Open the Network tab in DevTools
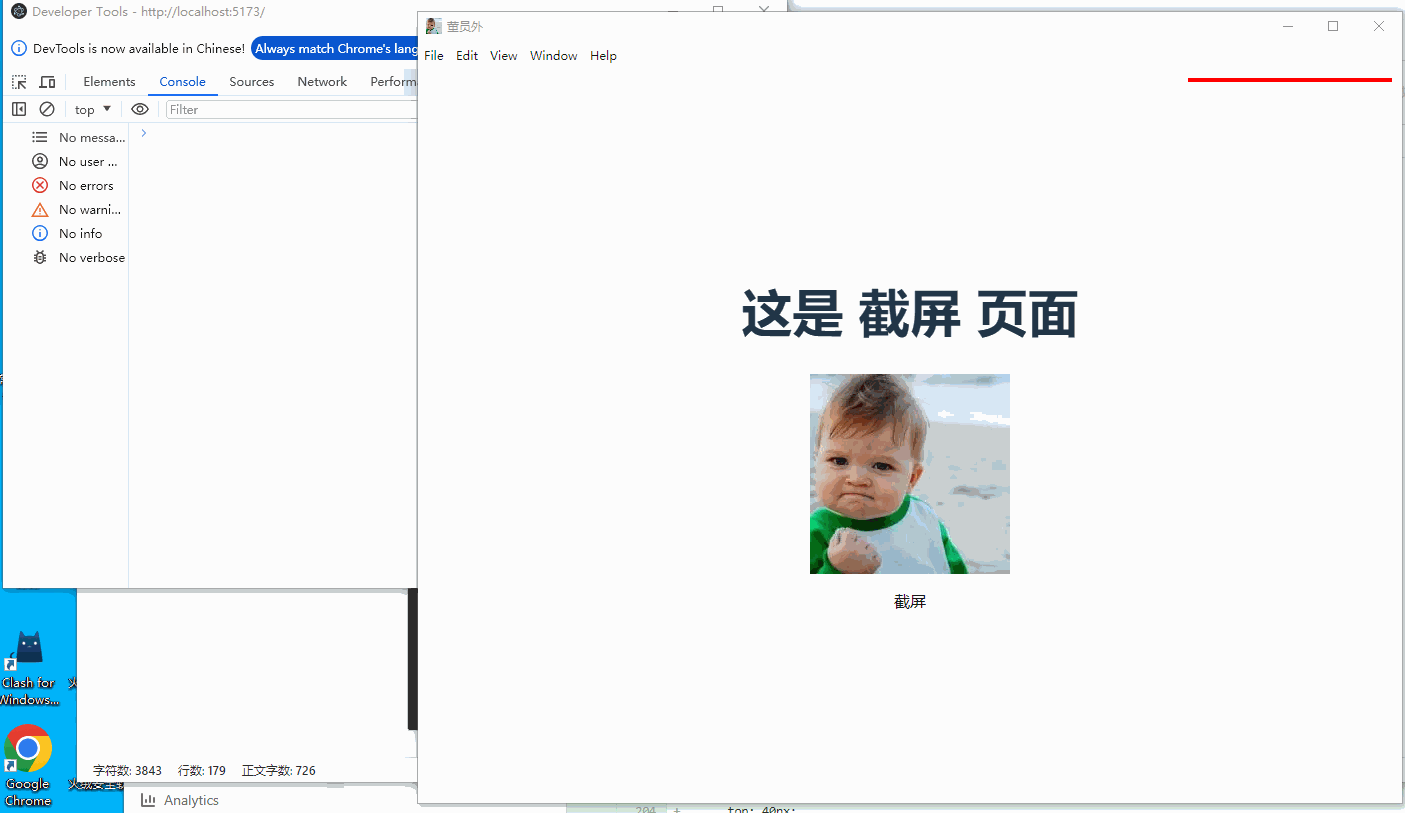 pos(322,82)
